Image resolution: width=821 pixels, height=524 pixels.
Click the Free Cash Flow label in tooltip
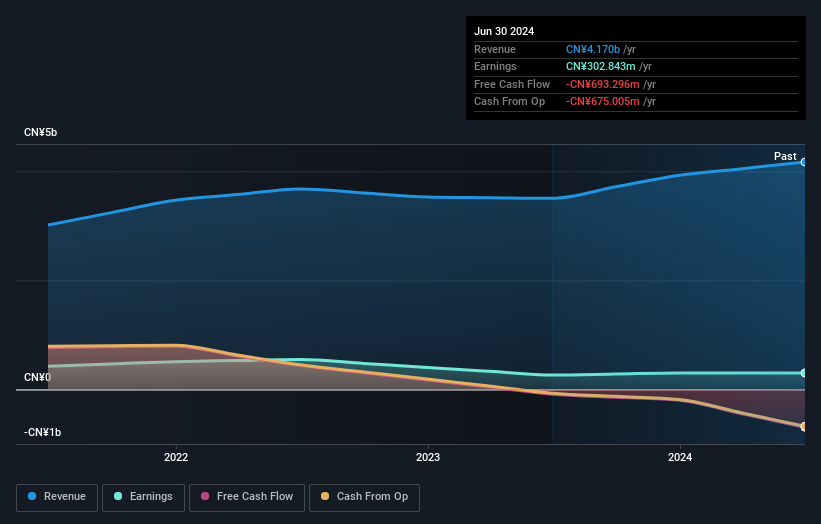(512, 84)
